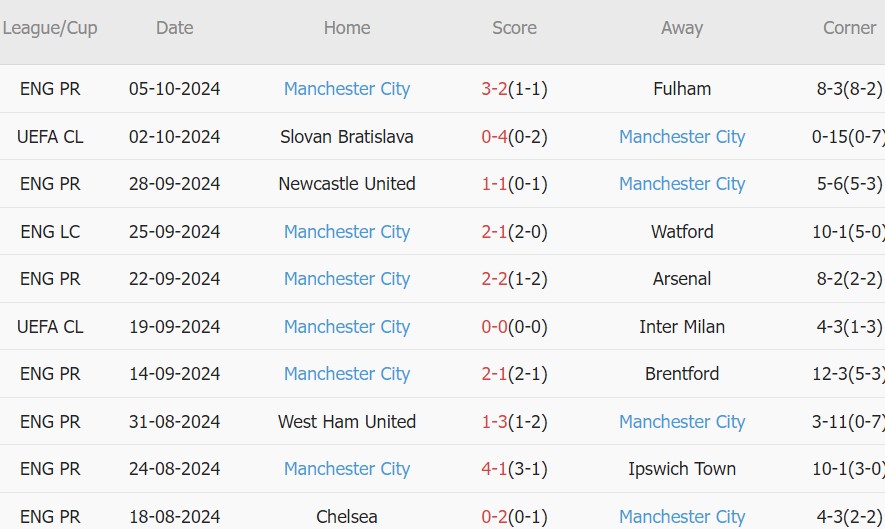The image size is (885, 529).
Task: Click the 19-09-2024 date cell
Action: point(175,327)
